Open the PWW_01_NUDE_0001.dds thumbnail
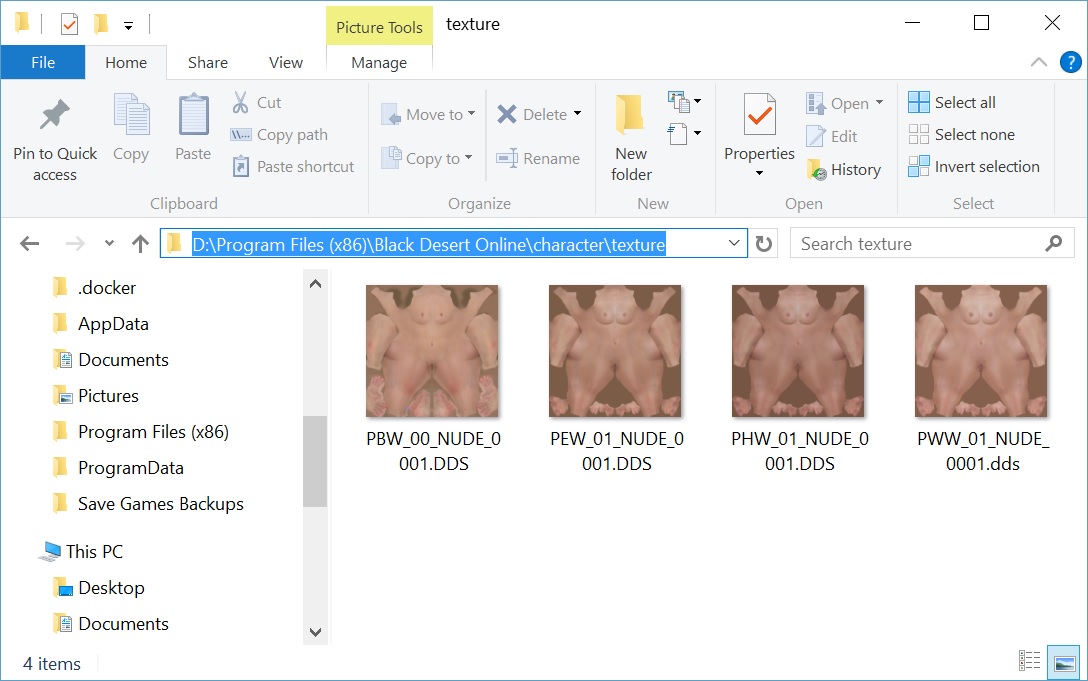 (x=980, y=350)
